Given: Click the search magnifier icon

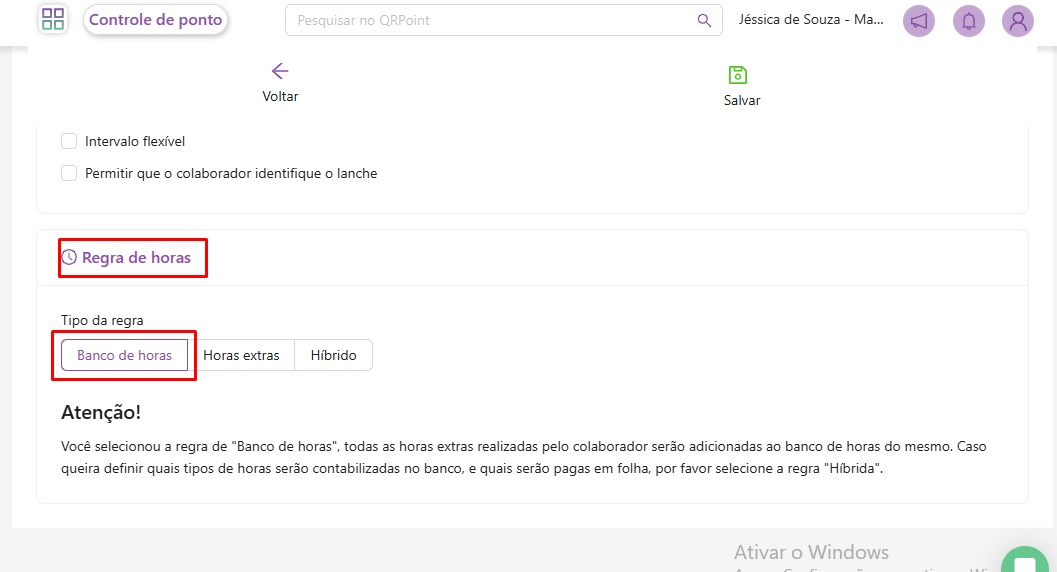Looking at the screenshot, I should pos(704,20).
